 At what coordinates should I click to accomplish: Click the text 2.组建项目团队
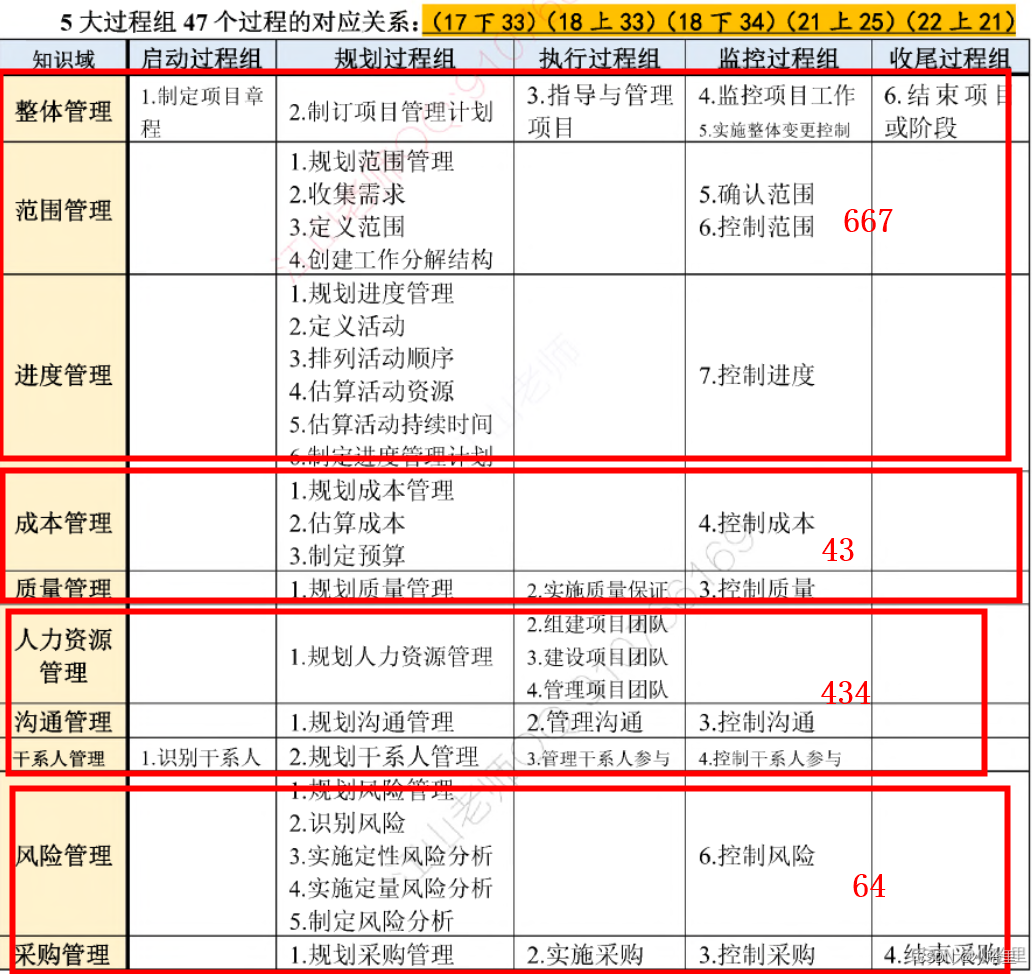coord(598,624)
